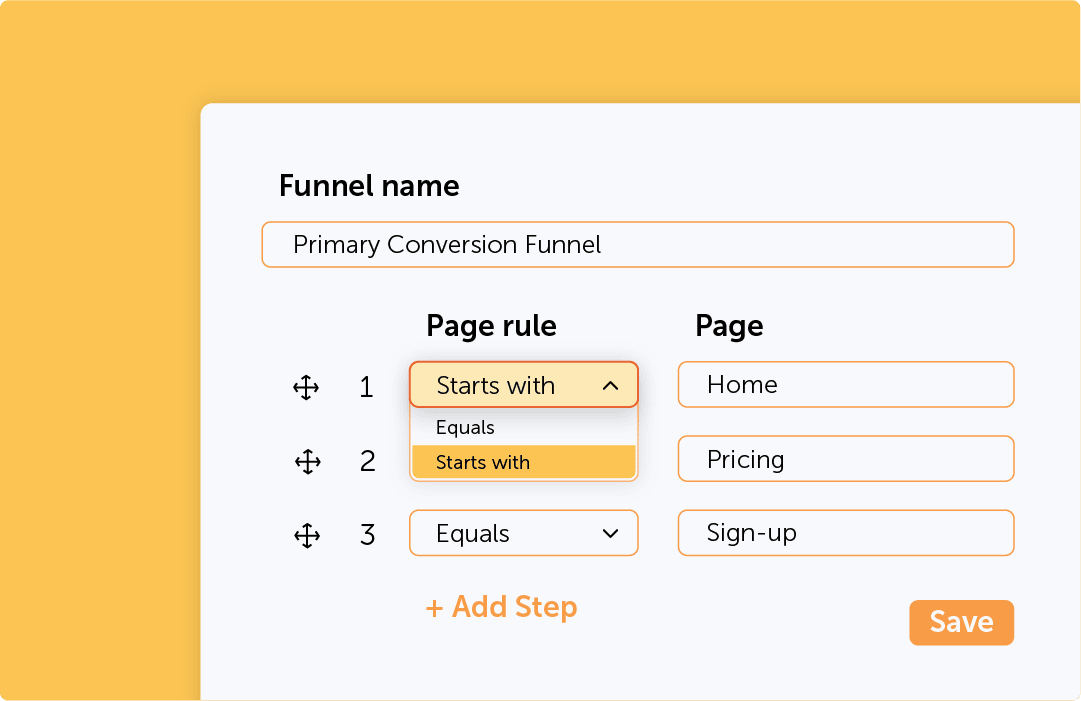Viewport: 1081px width, 701px height.
Task: Click step number 1 label
Action: tap(366, 387)
